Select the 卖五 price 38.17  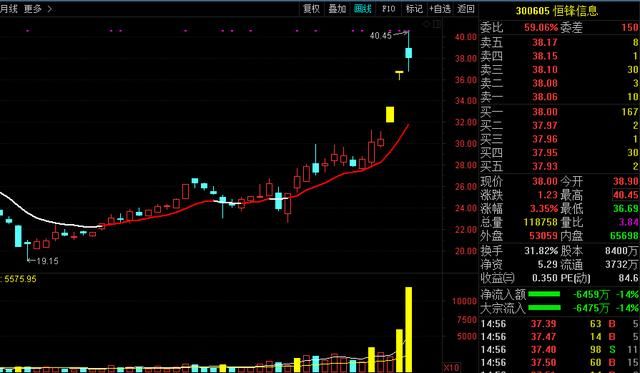click(544, 42)
